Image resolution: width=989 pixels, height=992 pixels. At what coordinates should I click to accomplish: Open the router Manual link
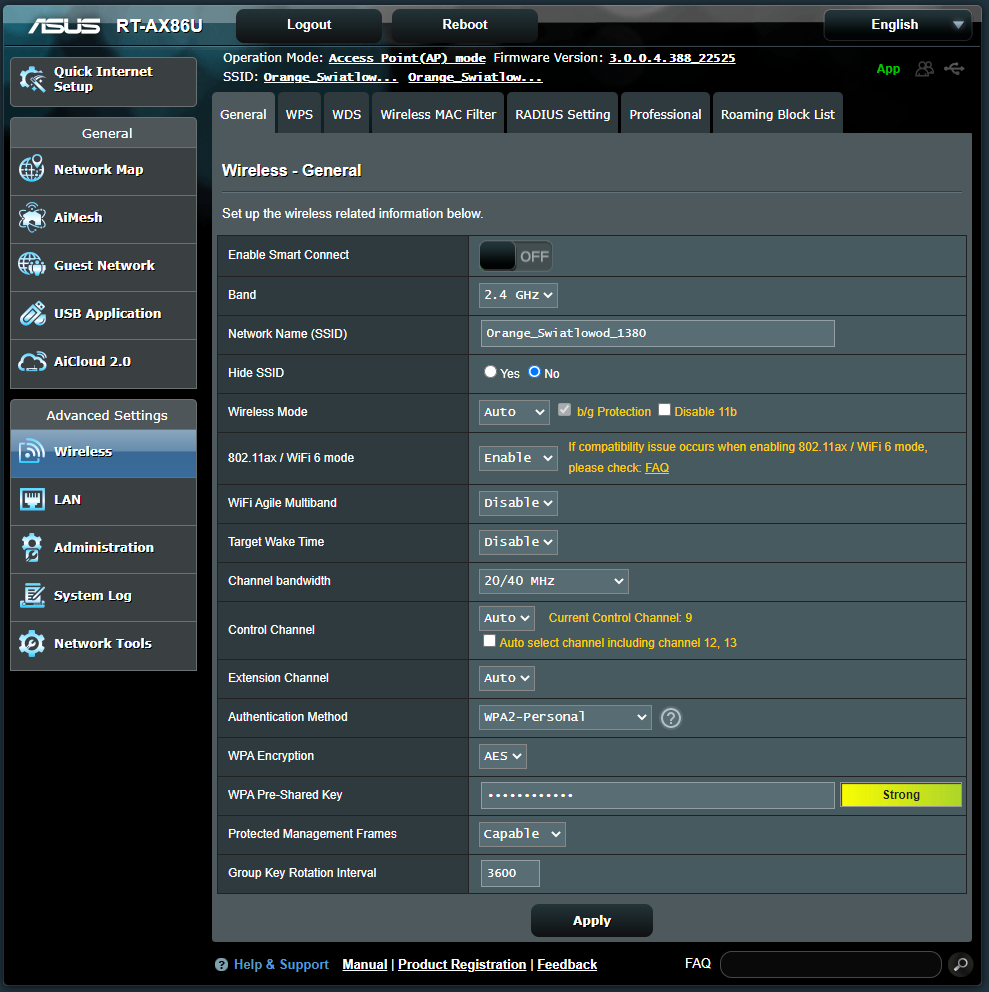click(364, 964)
